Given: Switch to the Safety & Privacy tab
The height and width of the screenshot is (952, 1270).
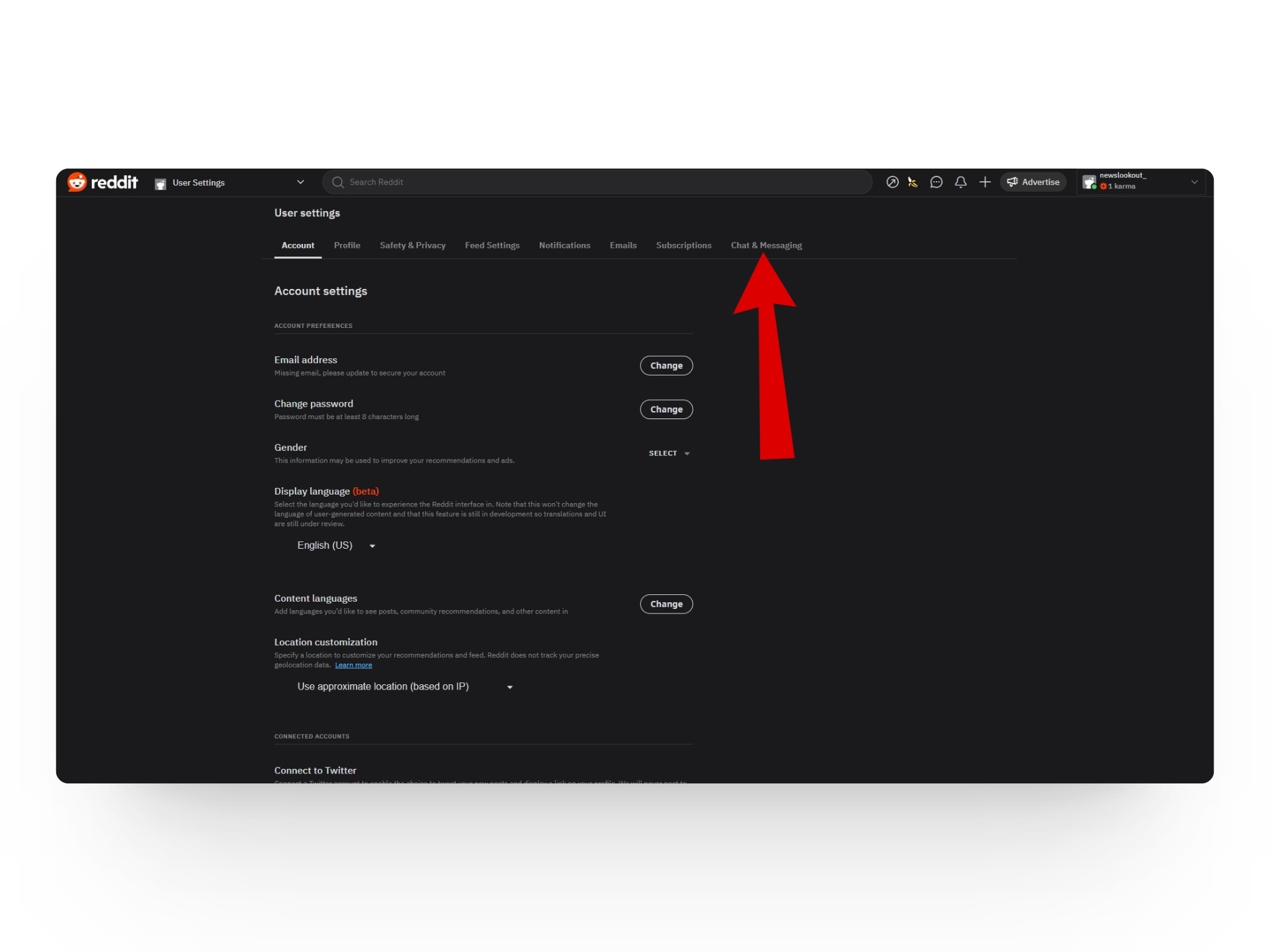Looking at the screenshot, I should tap(412, 245).
